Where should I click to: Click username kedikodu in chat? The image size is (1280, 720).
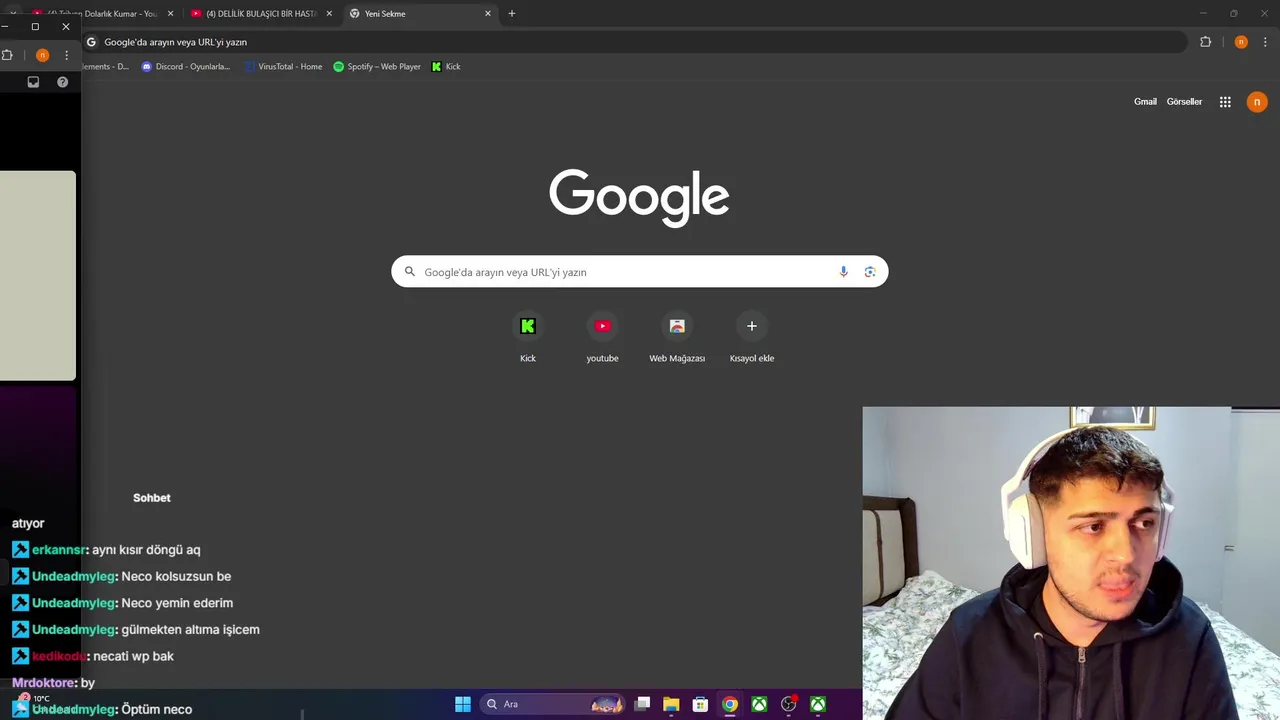pos(59,656)
